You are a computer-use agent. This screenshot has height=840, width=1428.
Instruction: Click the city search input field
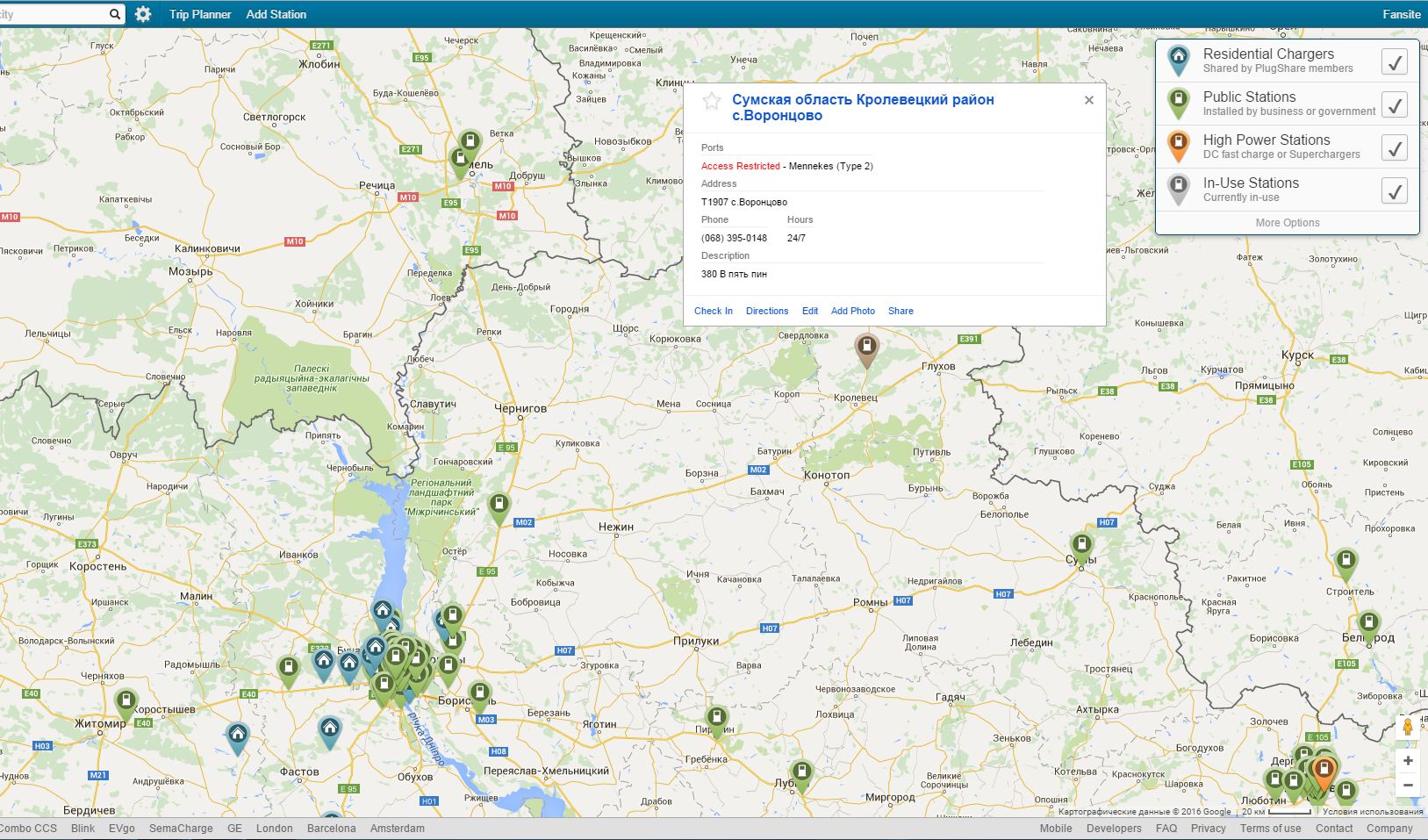[x=53, y=14]
